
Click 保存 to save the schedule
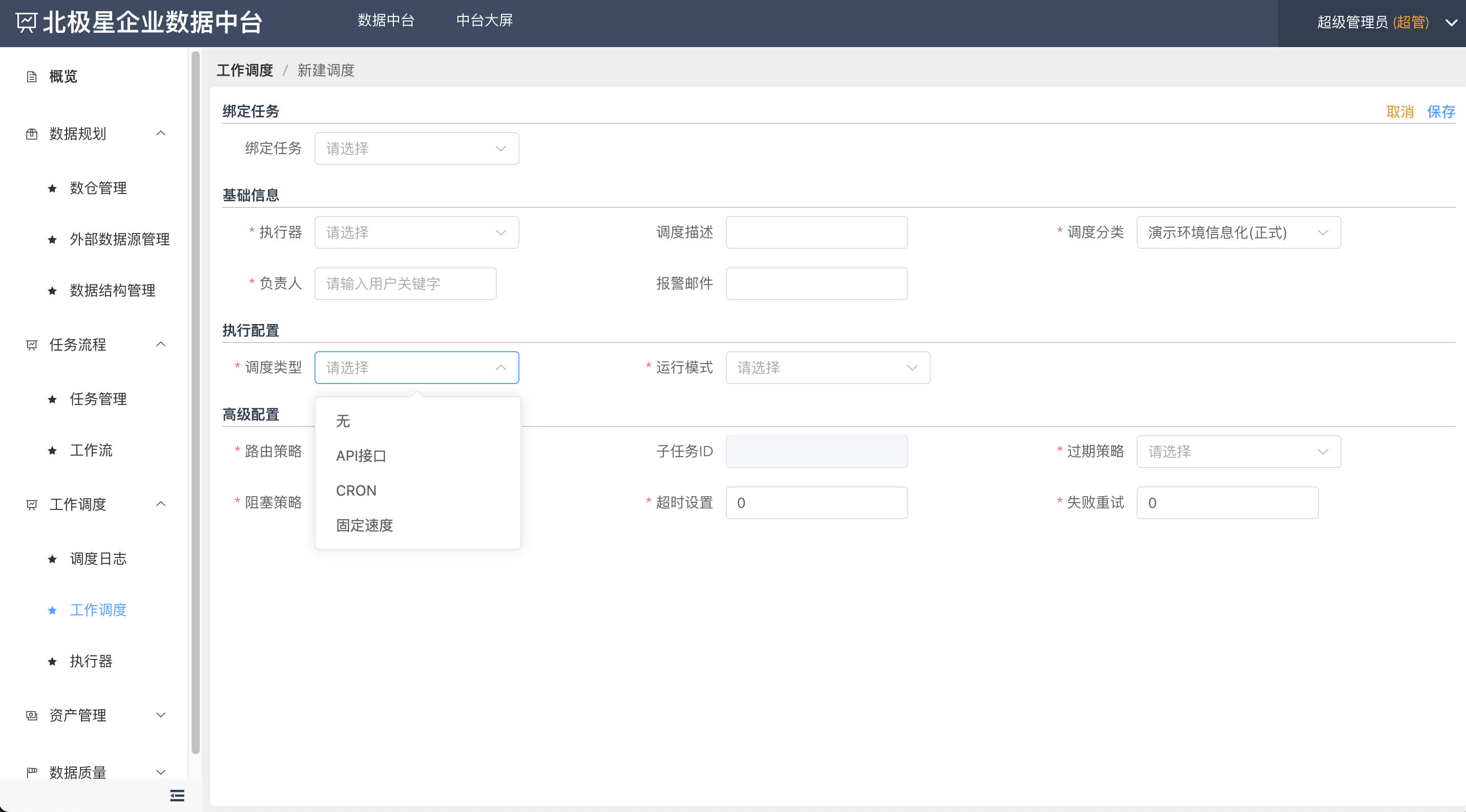click(x=1441, y=112)
